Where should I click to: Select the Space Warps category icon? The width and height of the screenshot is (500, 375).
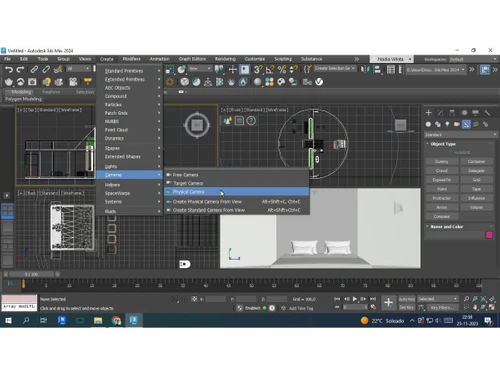[476, 124]
